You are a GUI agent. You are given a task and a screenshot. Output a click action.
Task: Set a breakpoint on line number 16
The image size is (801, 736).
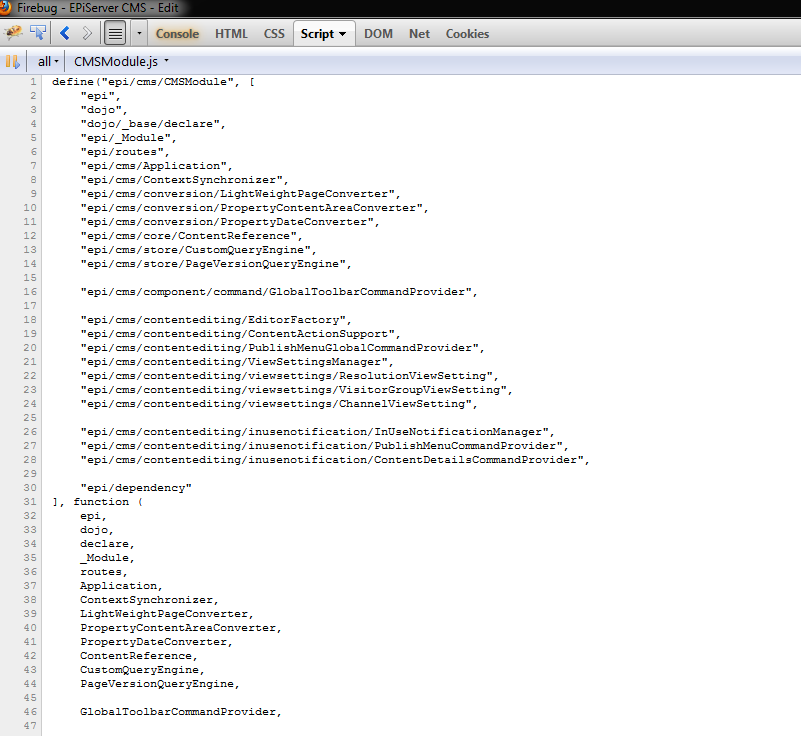pos(30,292)
